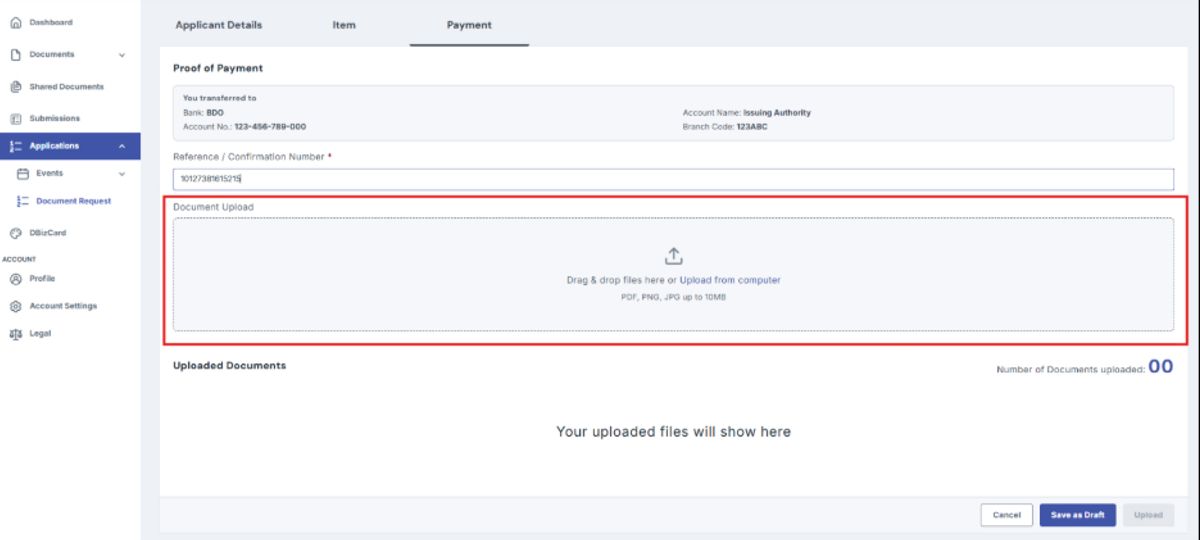The image size is (1200, 540).
Task: Open the Document Request page
Action: point(73,201)
